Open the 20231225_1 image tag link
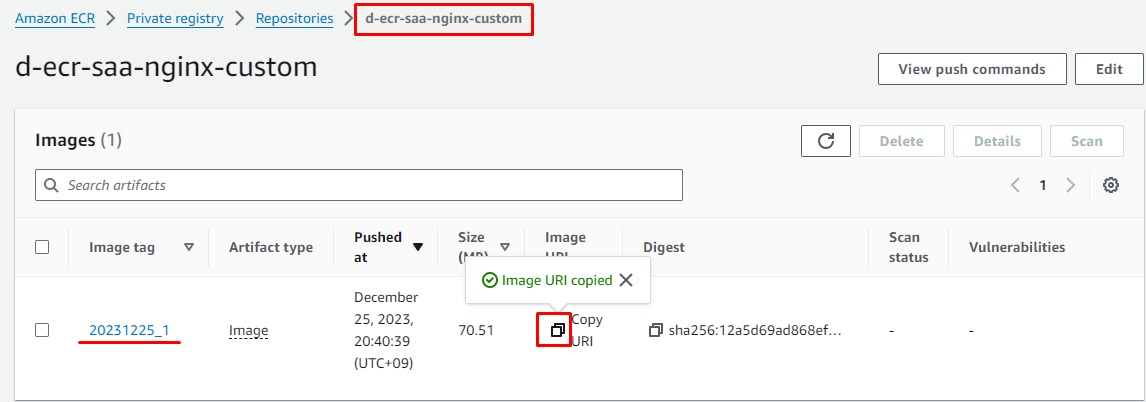 point(129,330)
